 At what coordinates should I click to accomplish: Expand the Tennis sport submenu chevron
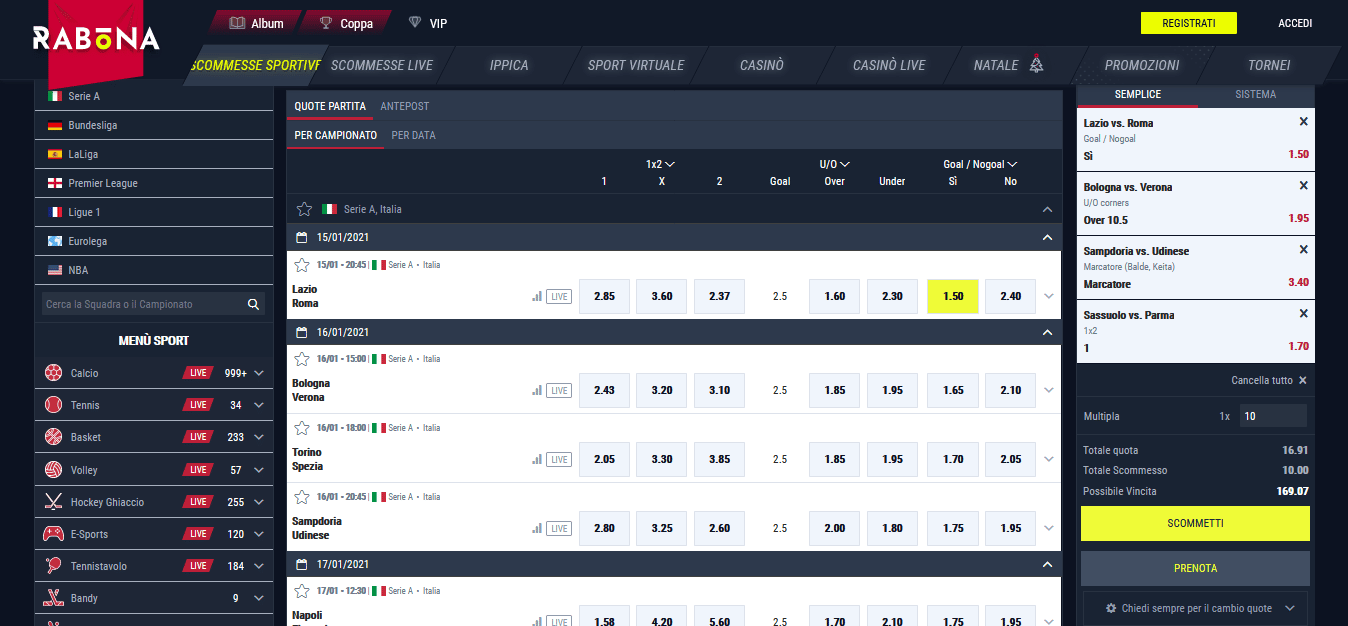pyautogui.click(x=259, y=405)
